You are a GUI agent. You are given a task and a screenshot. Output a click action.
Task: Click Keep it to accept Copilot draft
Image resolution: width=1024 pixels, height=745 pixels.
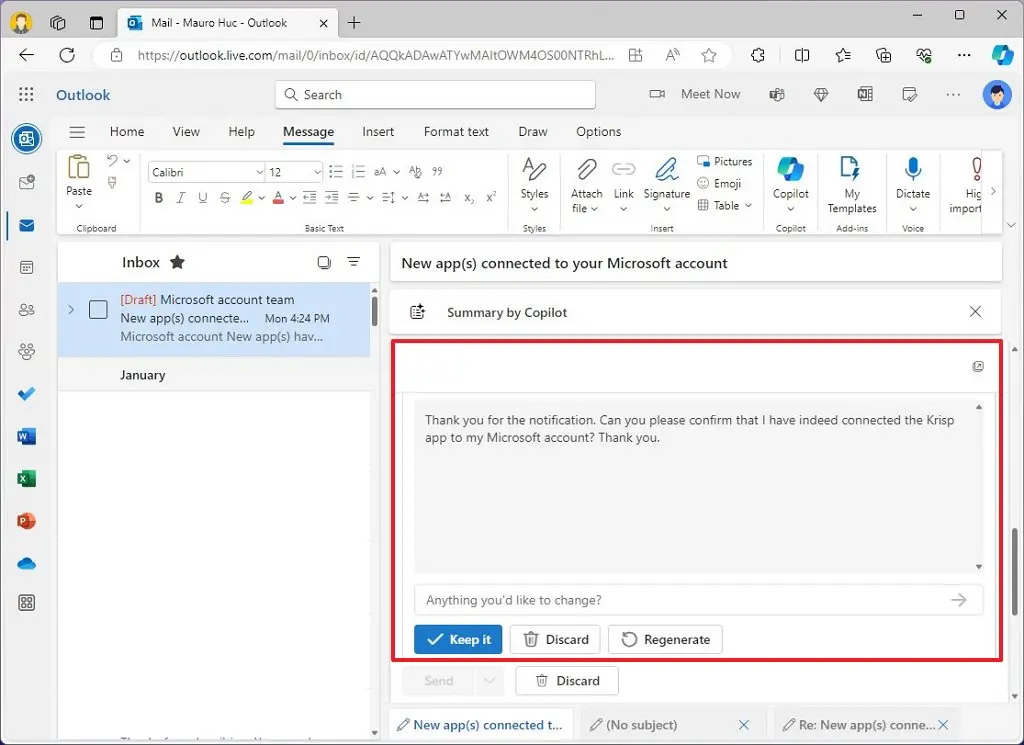pyautogui.click(x=458, y=639)
